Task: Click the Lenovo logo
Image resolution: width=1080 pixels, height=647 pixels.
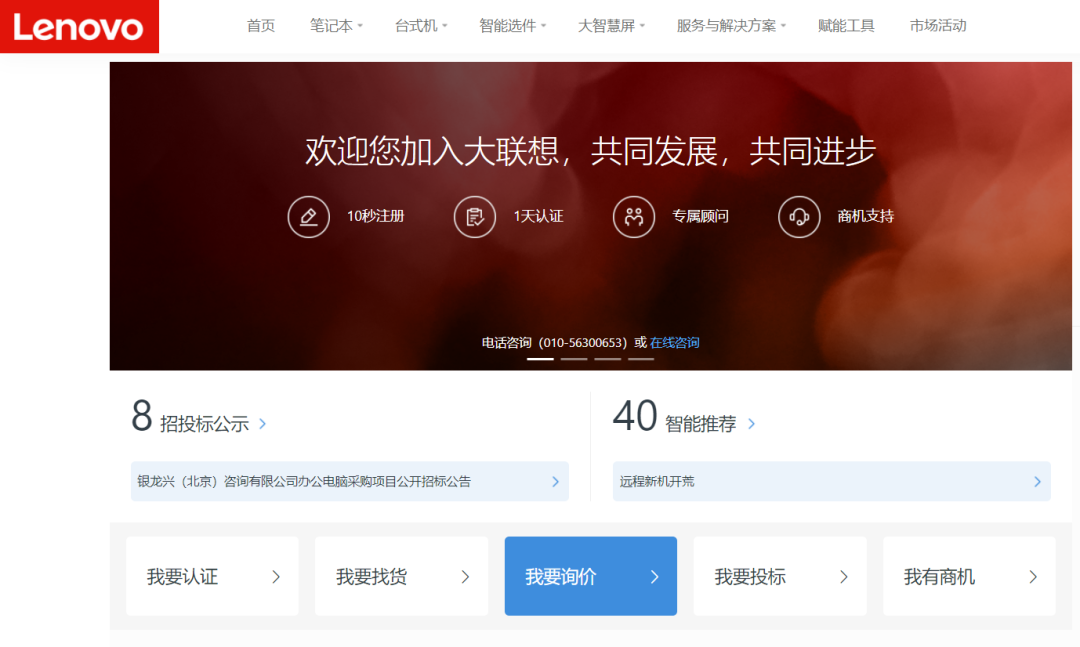Action: click(79, 26)
